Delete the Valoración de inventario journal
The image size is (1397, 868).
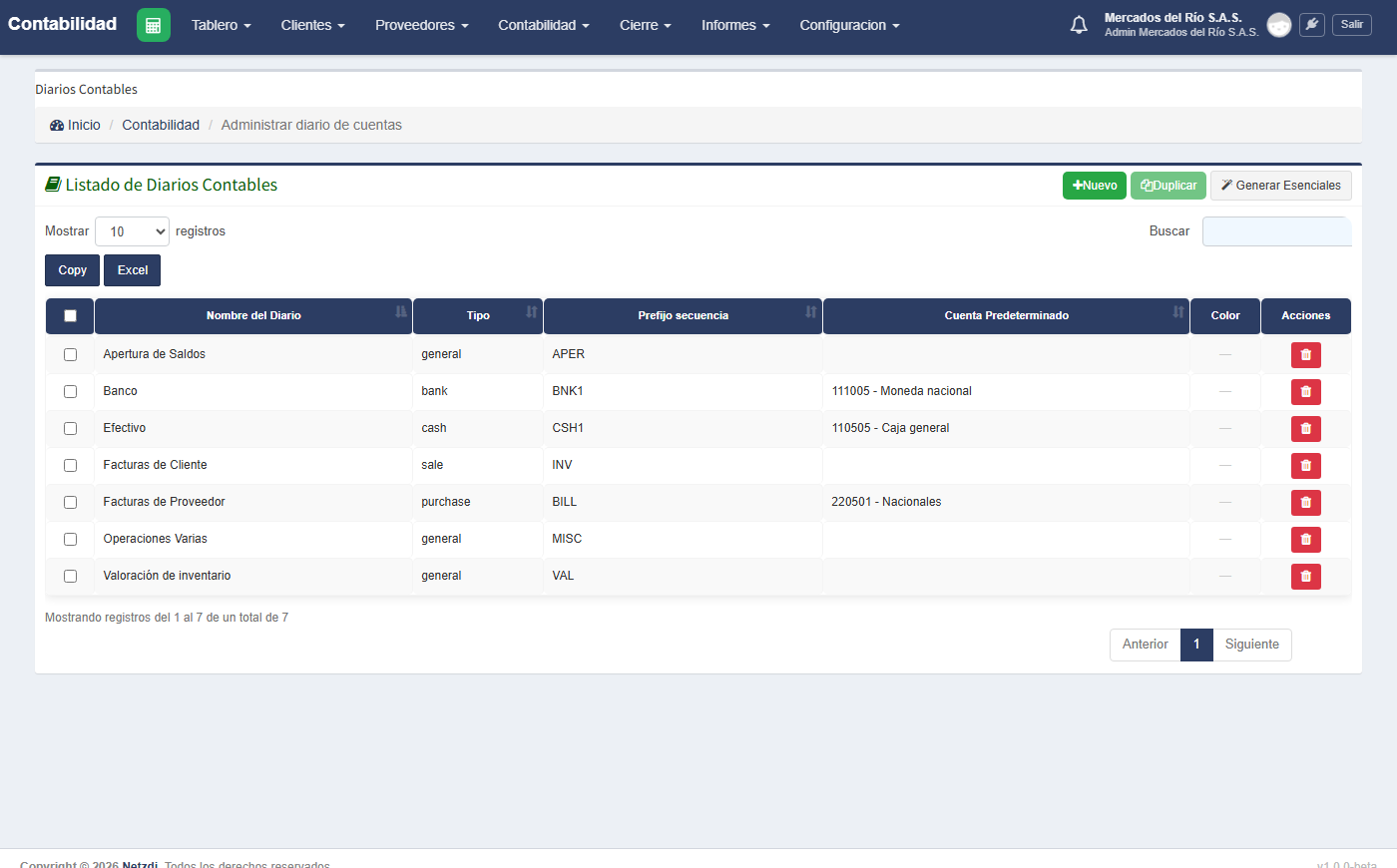1306,577
